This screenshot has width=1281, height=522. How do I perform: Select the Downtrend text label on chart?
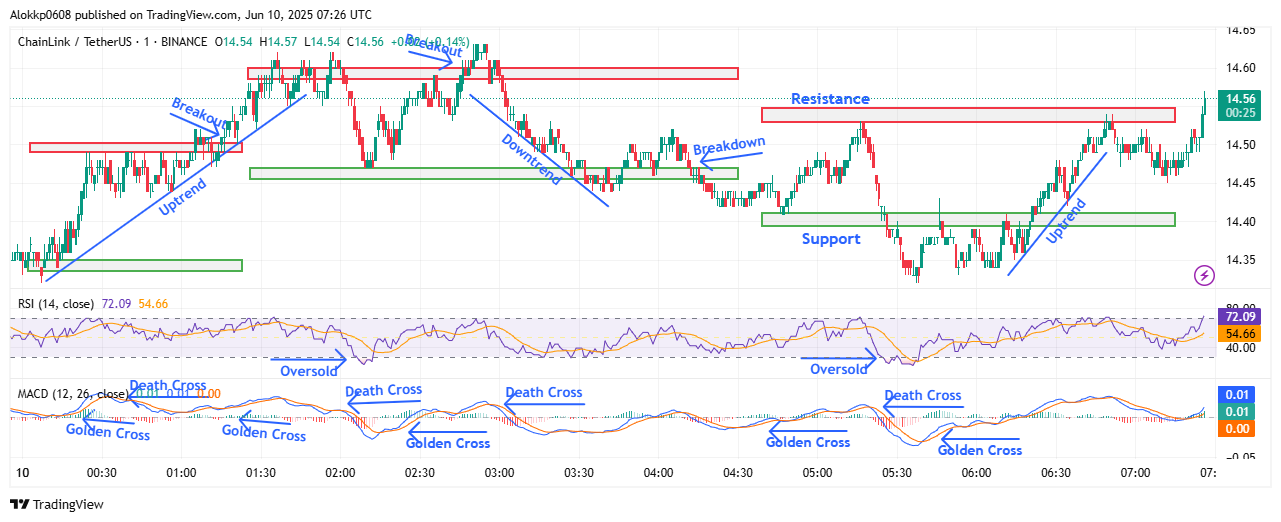[x=531, y=158]
